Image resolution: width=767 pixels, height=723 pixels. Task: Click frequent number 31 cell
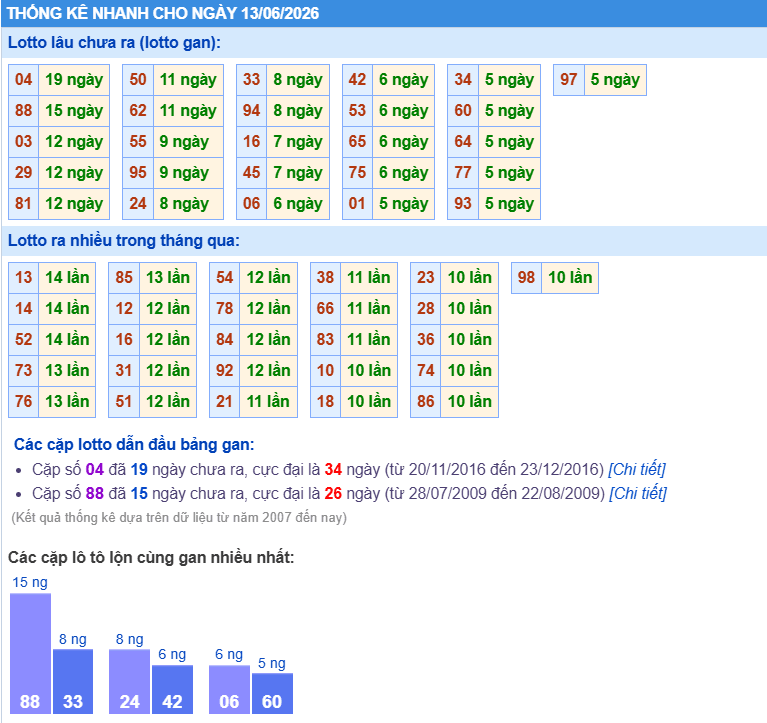124,371
